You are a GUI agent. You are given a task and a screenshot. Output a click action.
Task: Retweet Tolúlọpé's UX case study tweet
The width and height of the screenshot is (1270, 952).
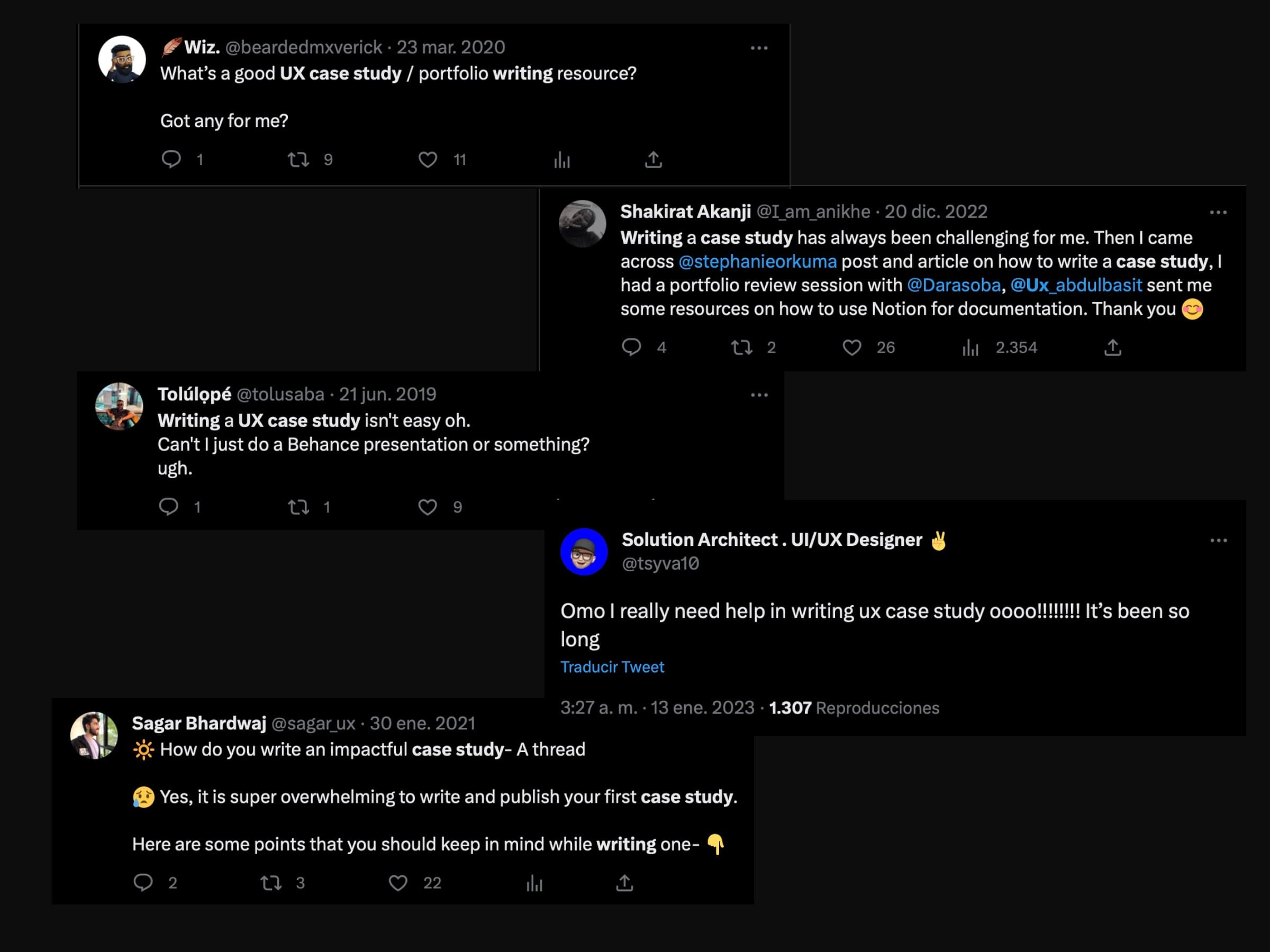298,507
